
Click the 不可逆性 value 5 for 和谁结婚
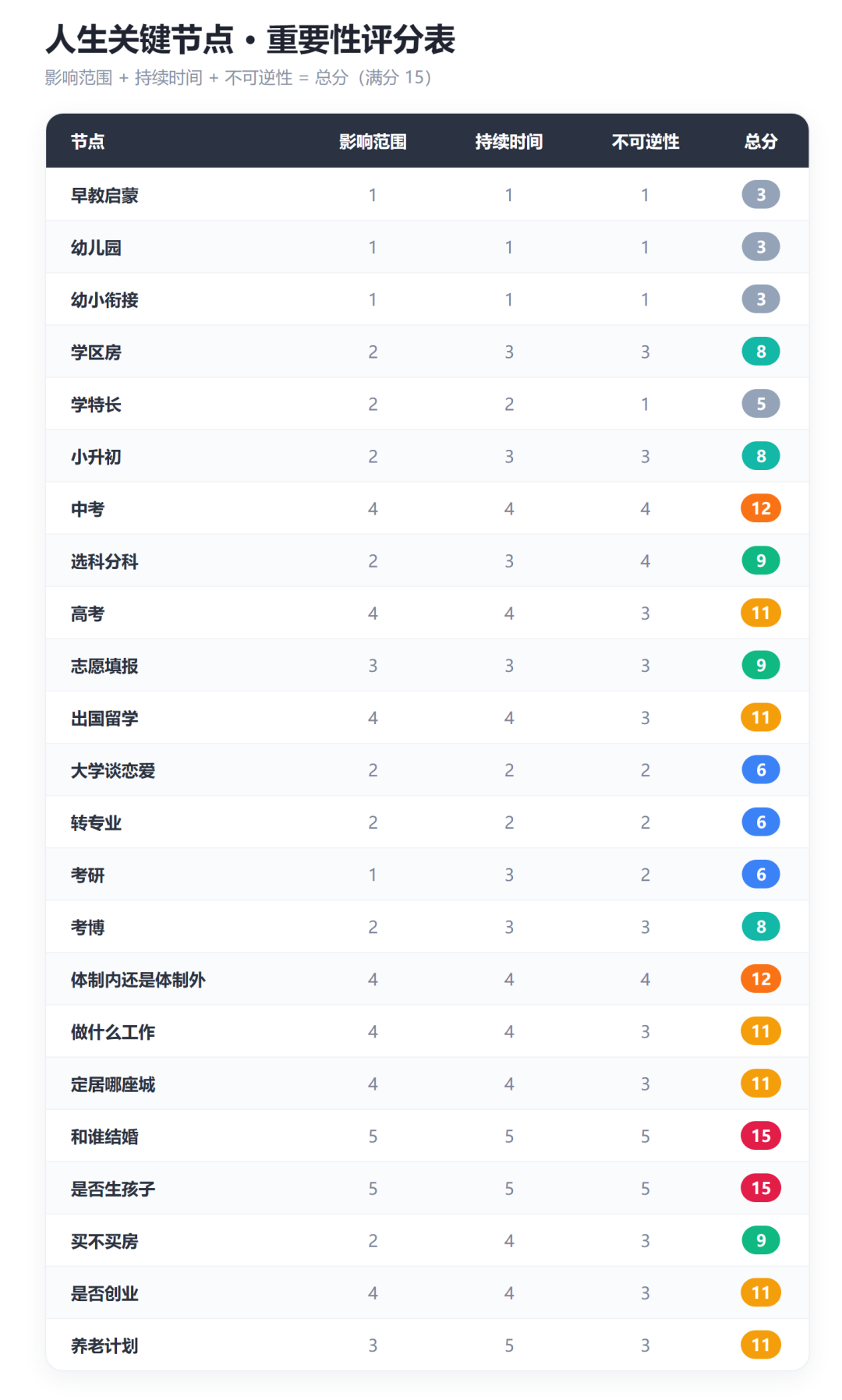pos(646,1136)
